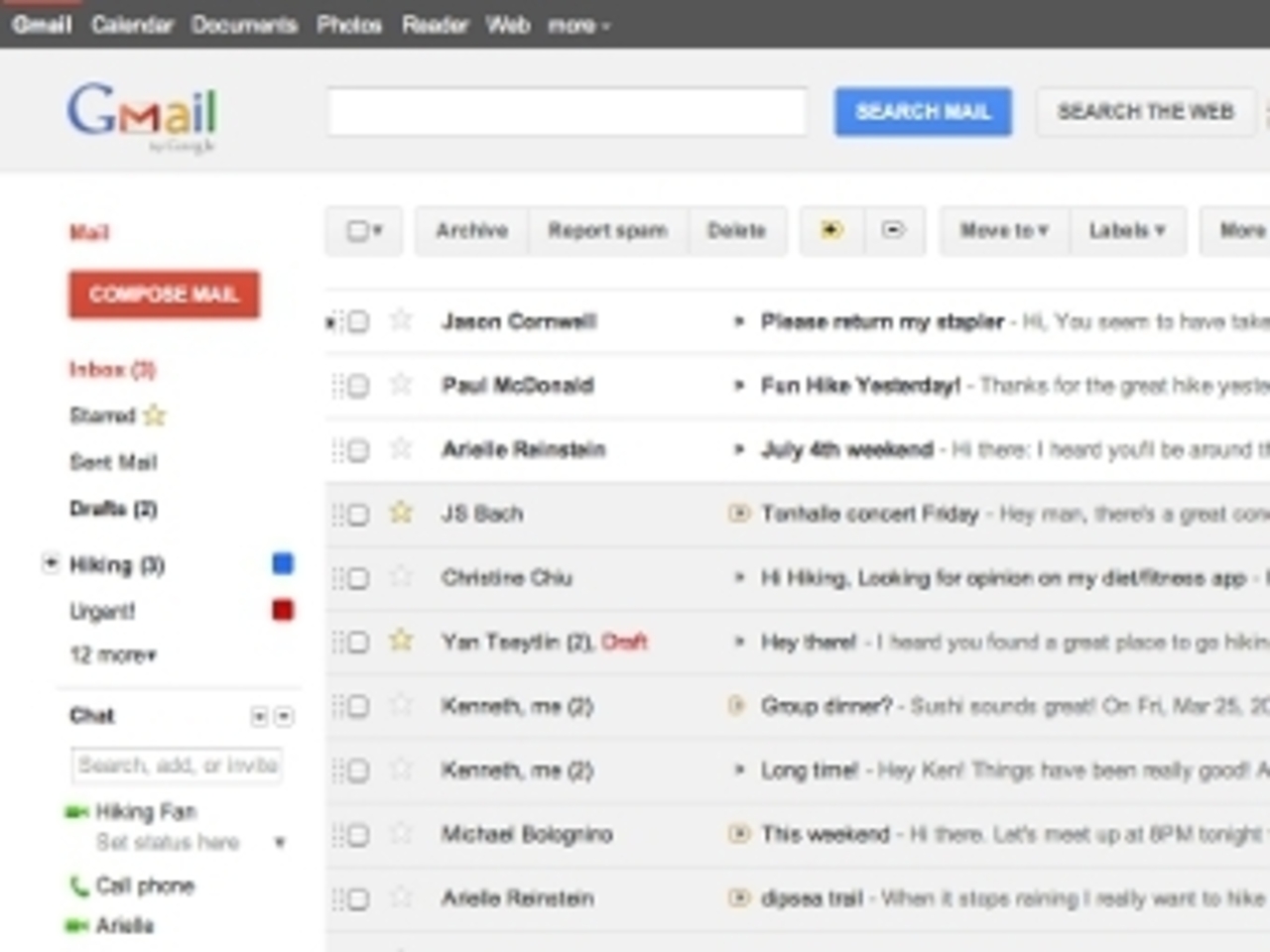Open the Move to dropdown
Screen dimensions: 1270x952
(x=1004, y=230)
